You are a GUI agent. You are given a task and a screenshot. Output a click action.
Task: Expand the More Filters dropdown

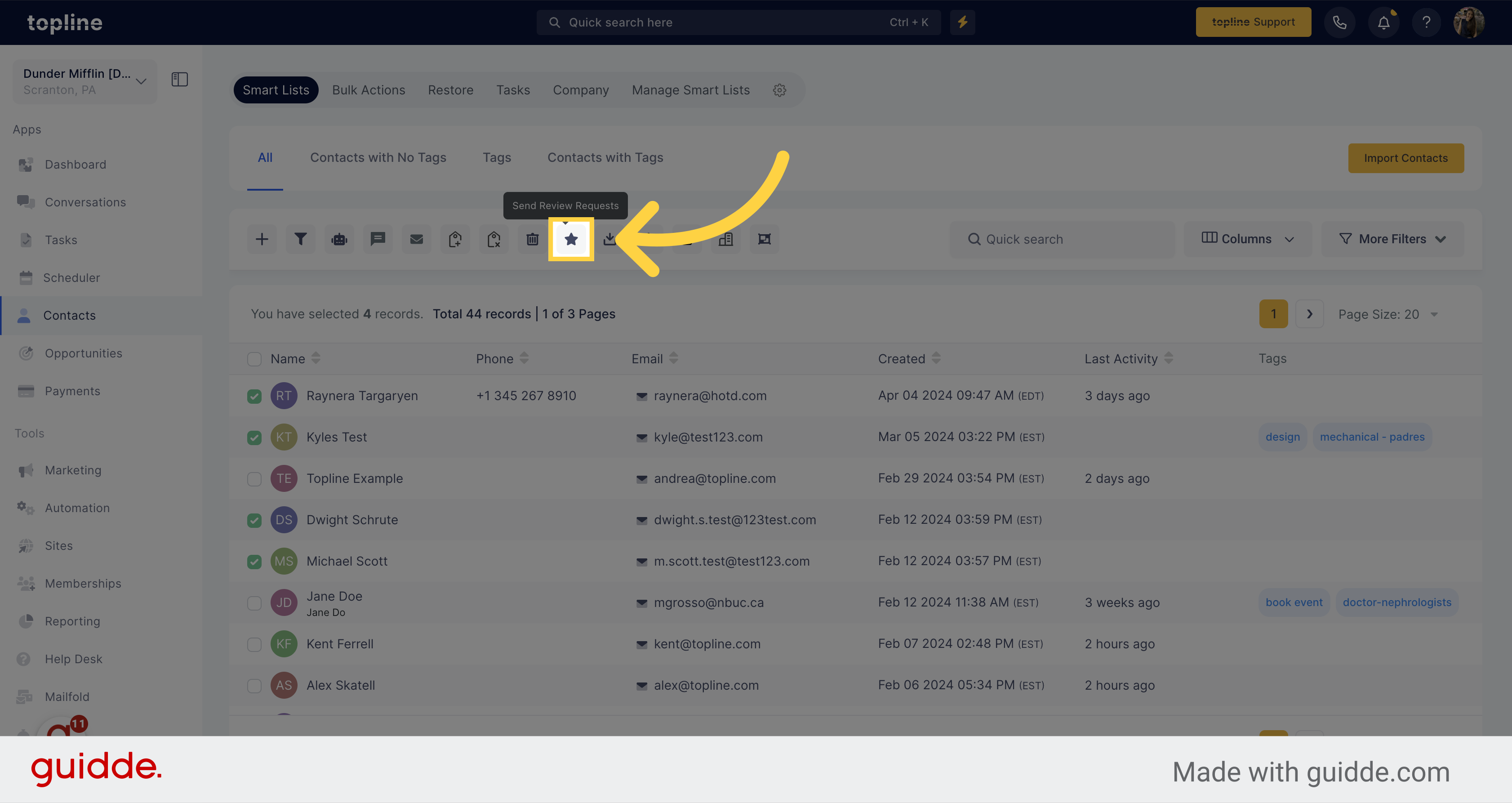pyautogui.click(x=1392, y=238)
